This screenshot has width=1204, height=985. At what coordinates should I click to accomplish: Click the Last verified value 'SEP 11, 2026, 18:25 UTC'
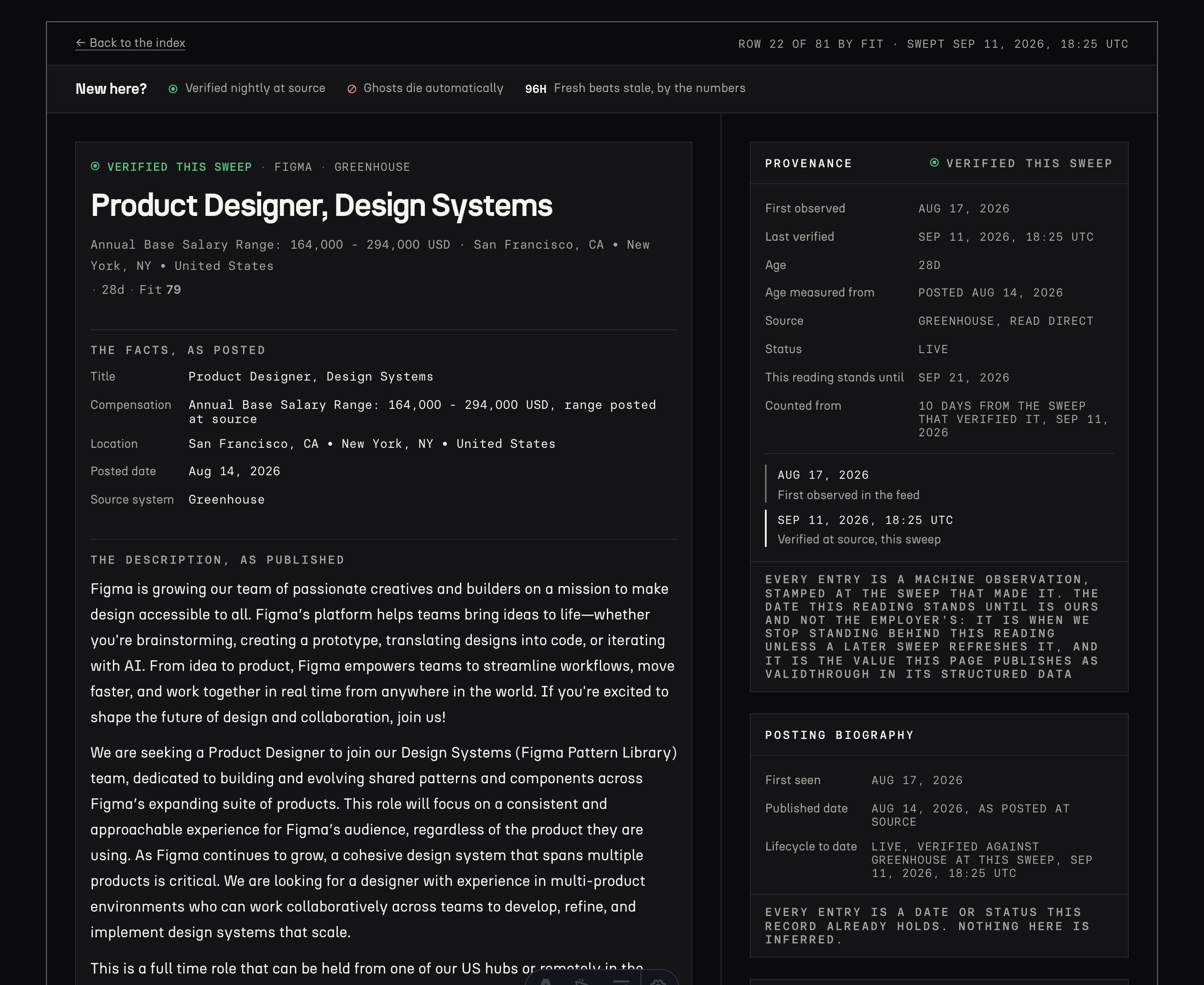click(1006, 237)
